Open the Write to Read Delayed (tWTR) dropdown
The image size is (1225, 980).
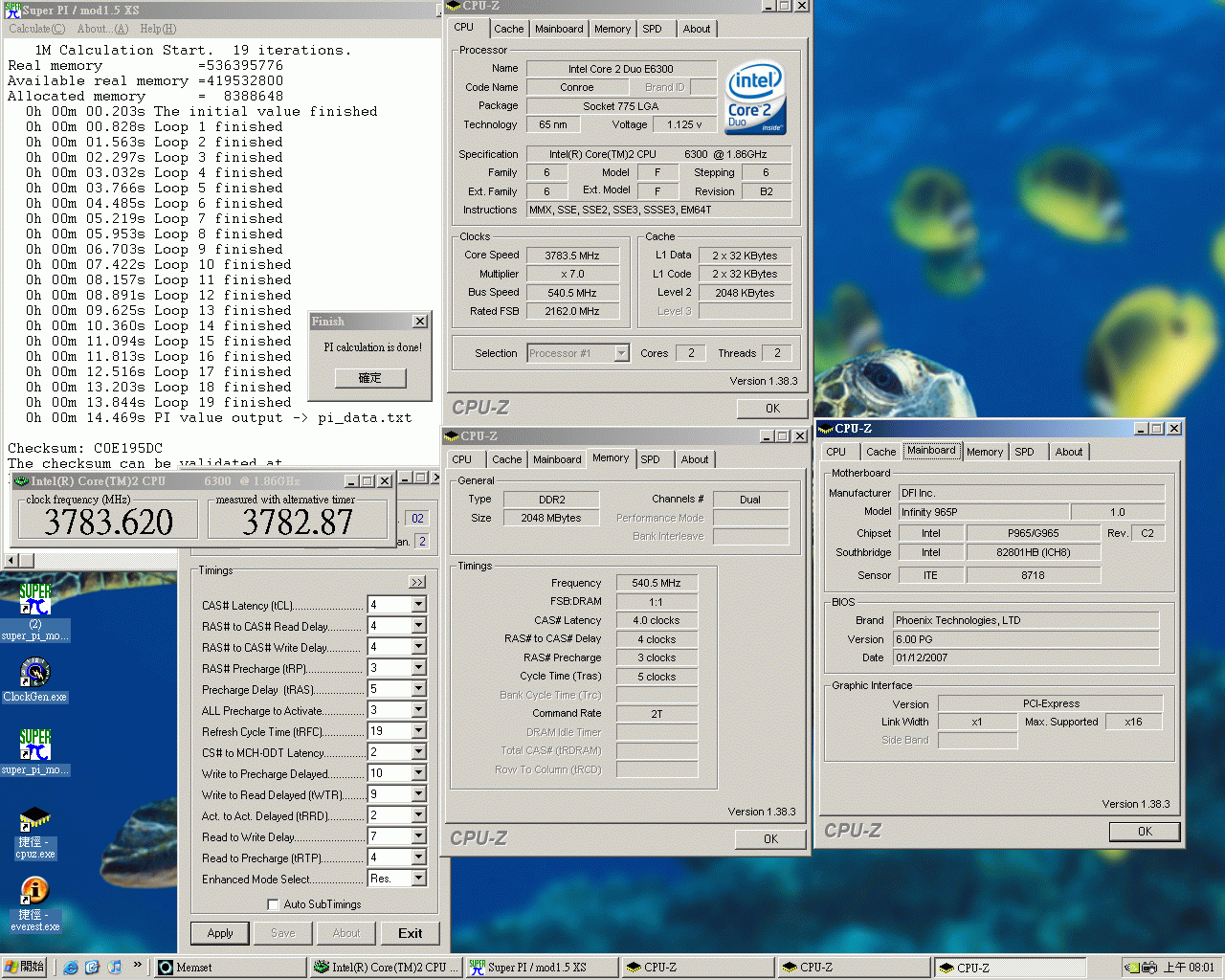tap(418, 794)
